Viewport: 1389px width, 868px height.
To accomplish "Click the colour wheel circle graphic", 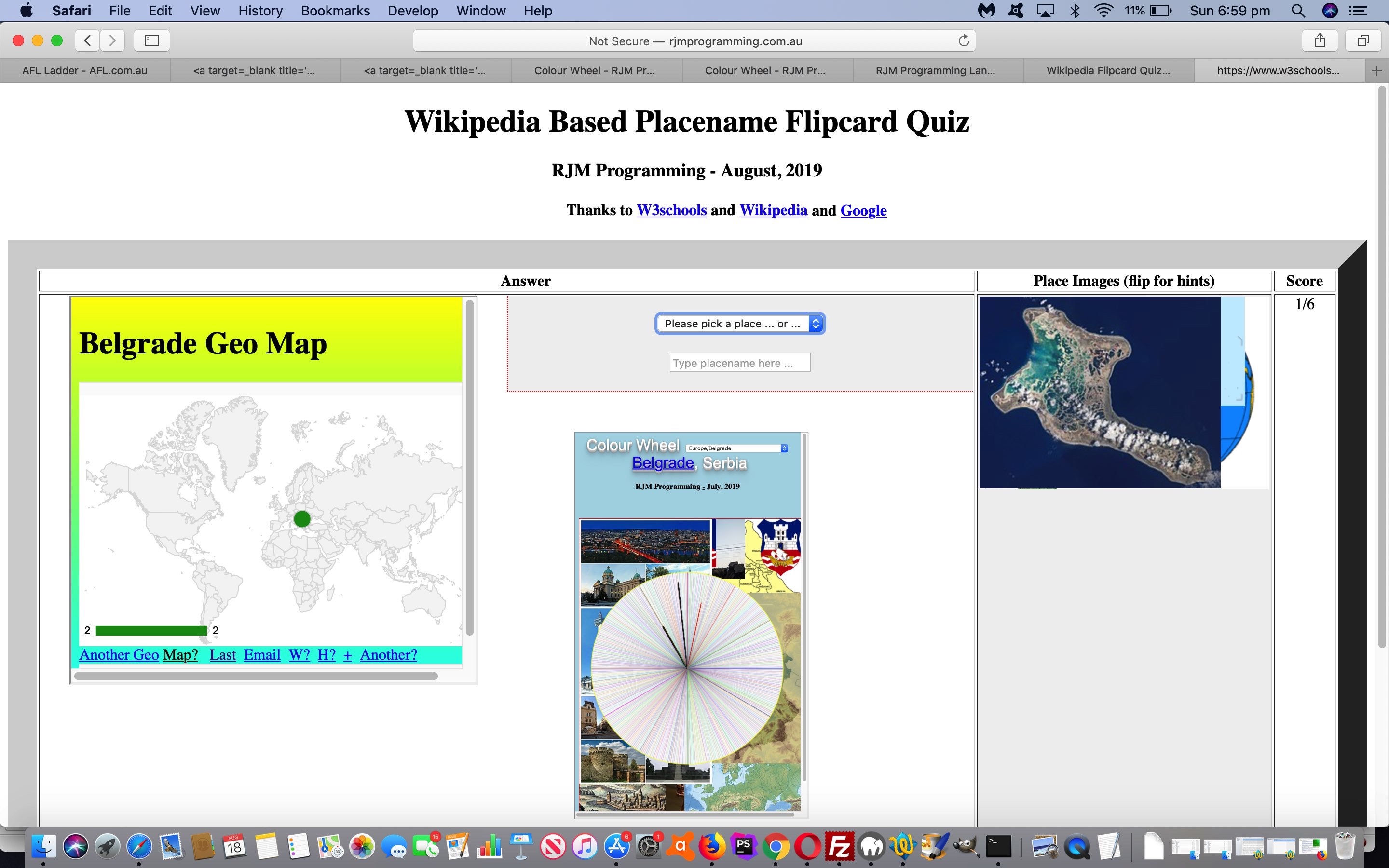I will point(687,668).
